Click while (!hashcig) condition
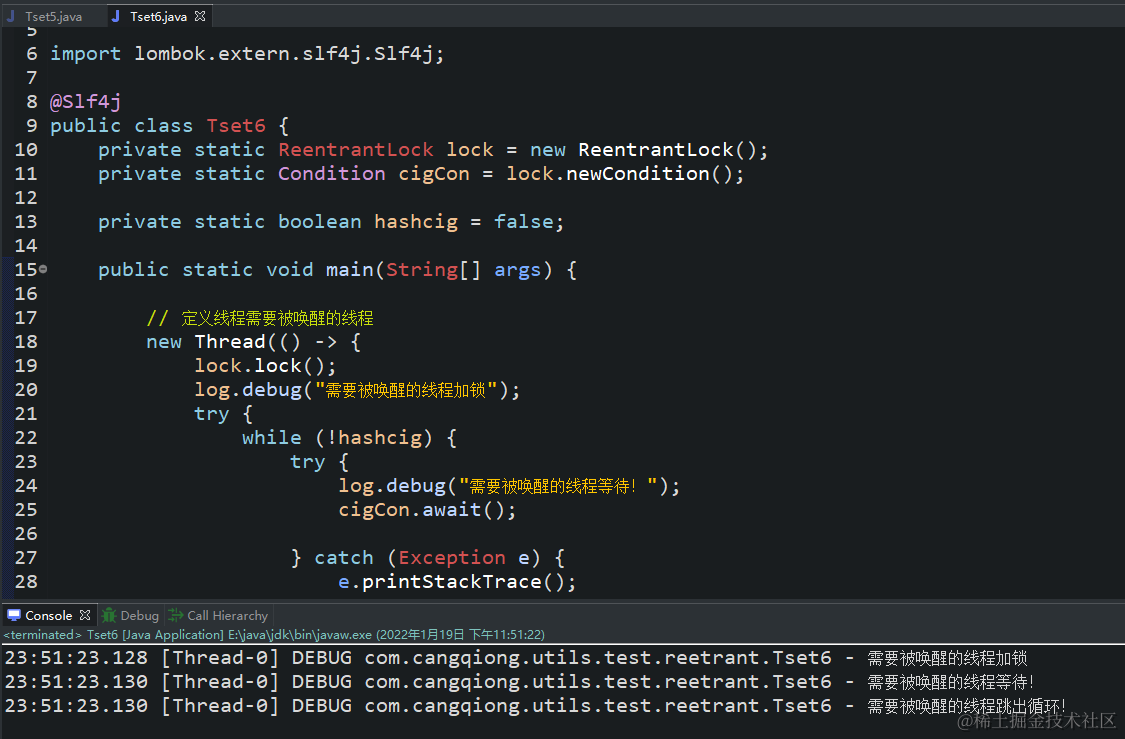Viewport: 1125px width, 739px height. click(349, 438)
